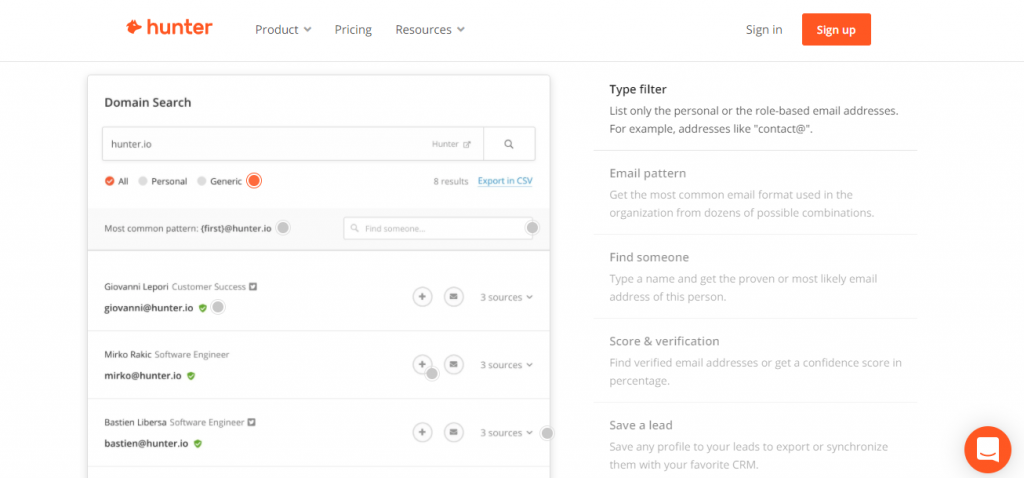Viewport: 1024px width, 478px height.
Task: Click the Find someone input field
Action: pyautogui.click(x=438, y=229)
